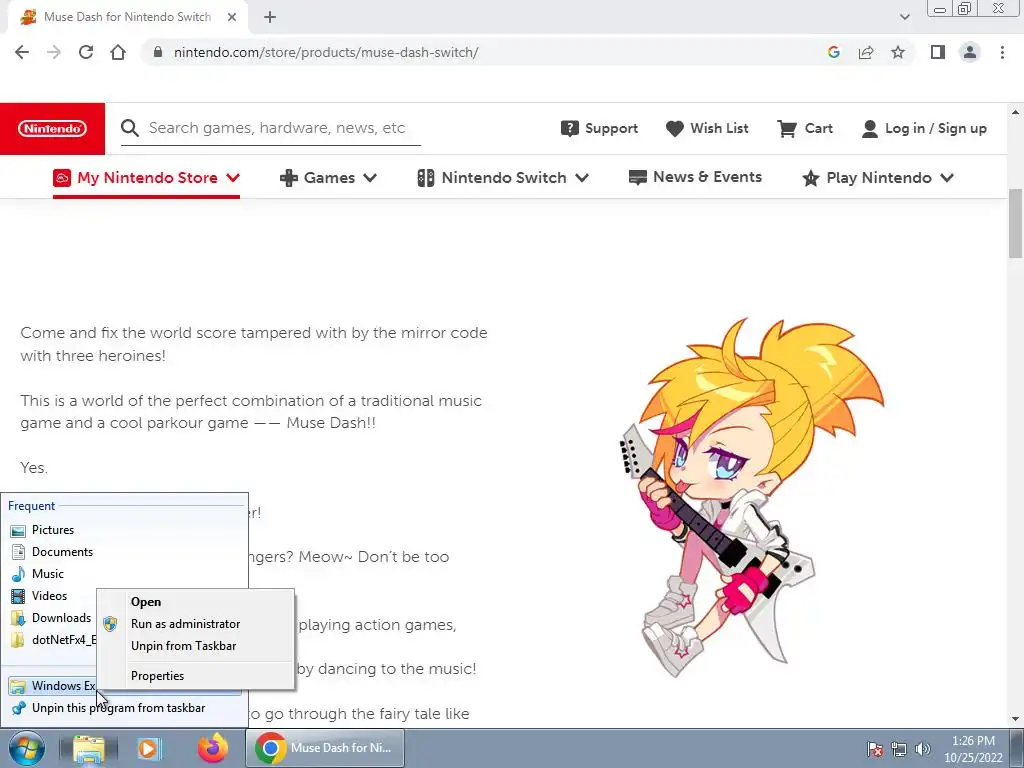The image size is (1024, 768).
Task: Launch Firefox from the taskbar
Action: [213, 748]
